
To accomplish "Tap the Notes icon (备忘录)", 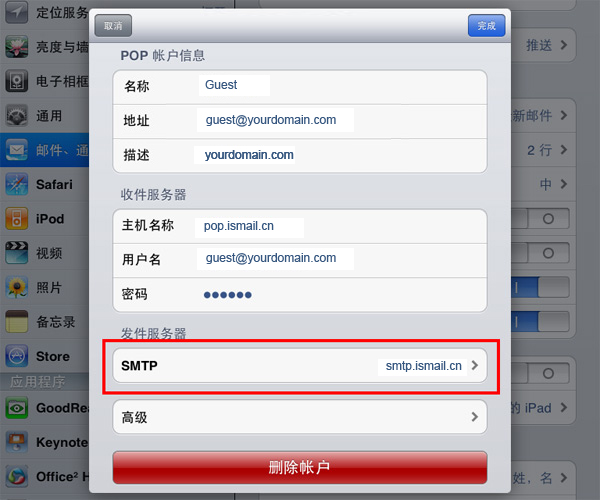I will 16,321.
